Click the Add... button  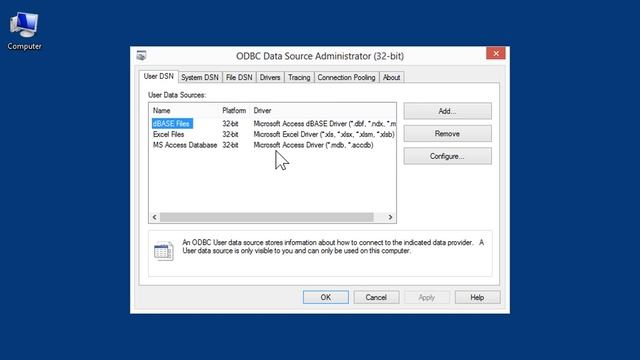click(x=447, y=111)
